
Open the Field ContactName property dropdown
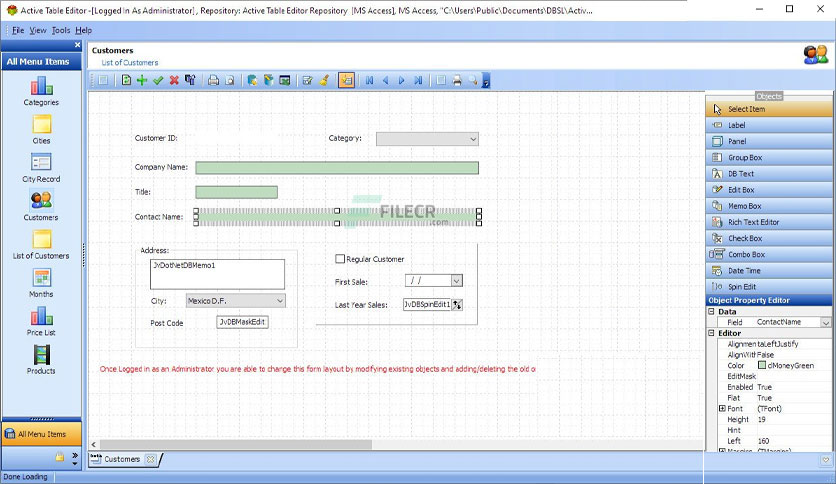point(825,322)
